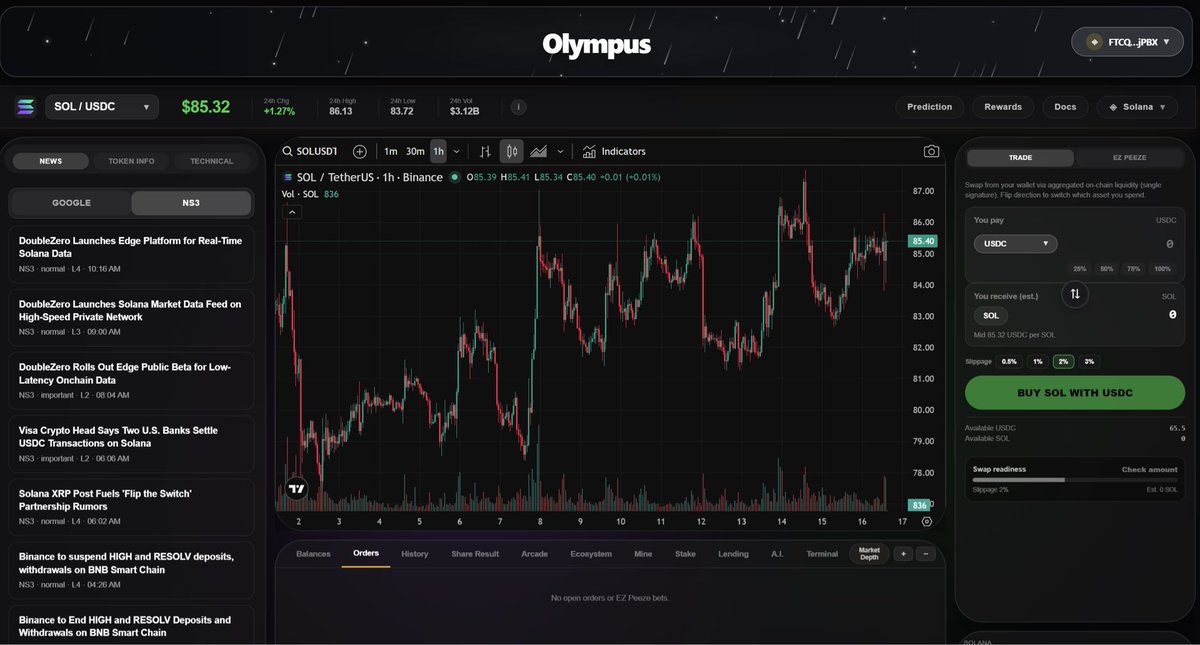Open the A.I. tab
Screen dimensions: 1200x645
point(777,554)
